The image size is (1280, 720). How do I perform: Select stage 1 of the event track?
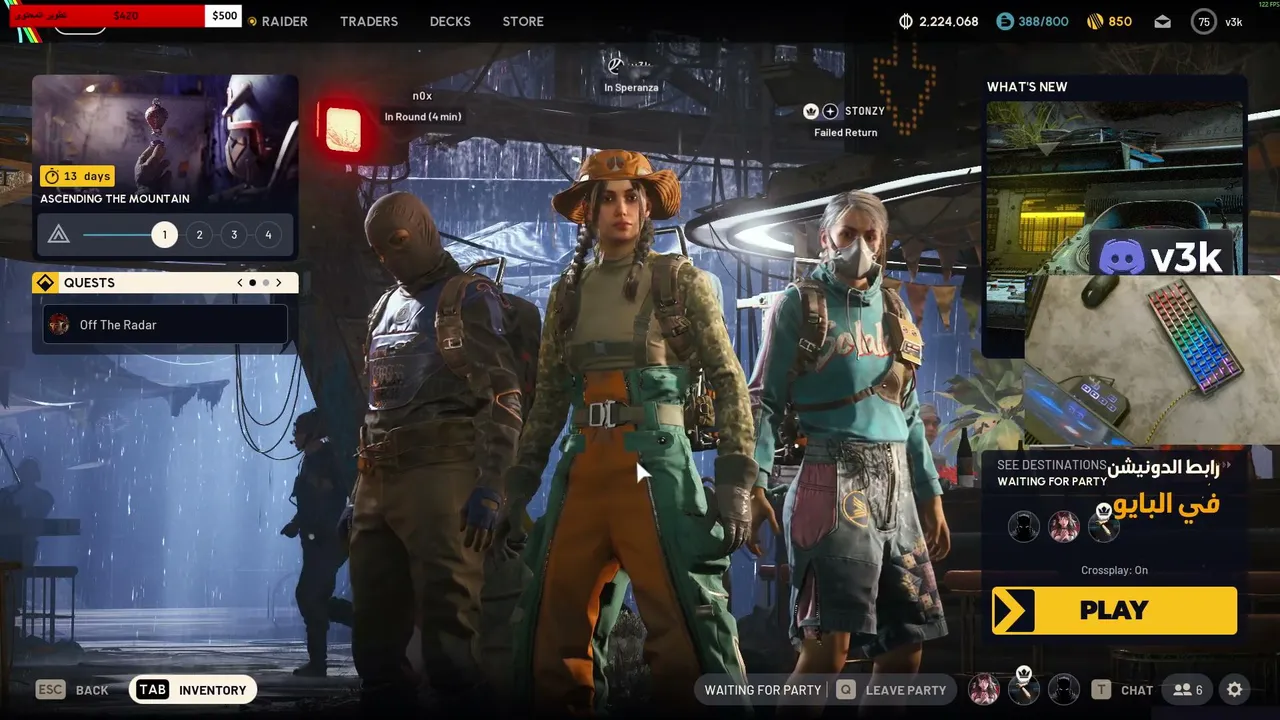click(165, 235)
